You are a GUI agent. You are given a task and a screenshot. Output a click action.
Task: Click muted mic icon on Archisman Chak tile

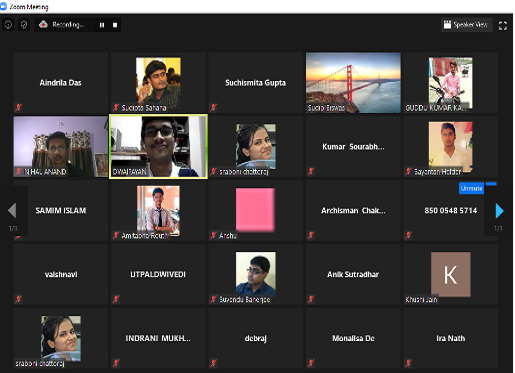coord(311,235)
